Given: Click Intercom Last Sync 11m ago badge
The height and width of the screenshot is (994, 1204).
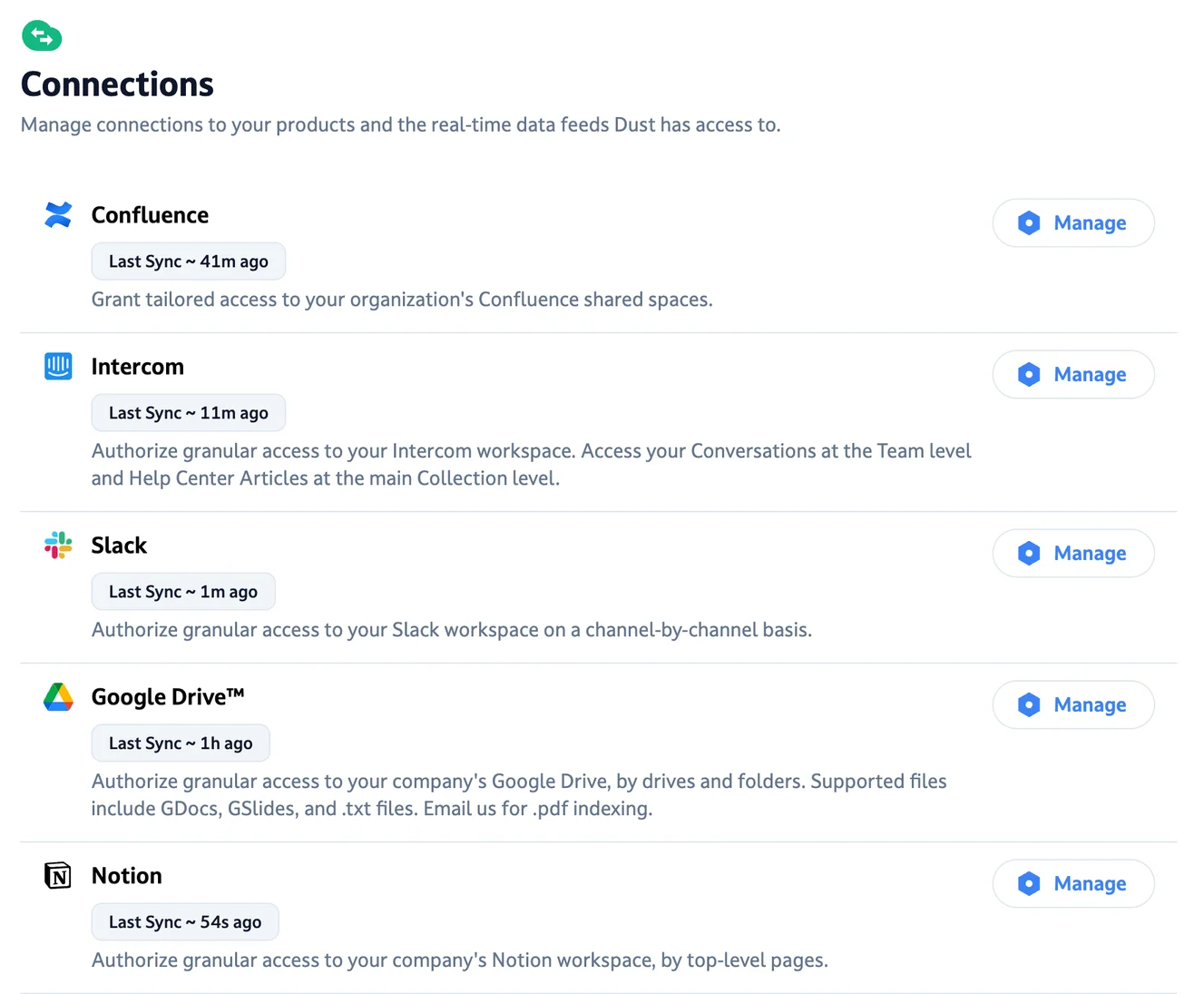Looking at the screenshot, I should [x=188, y=413].
